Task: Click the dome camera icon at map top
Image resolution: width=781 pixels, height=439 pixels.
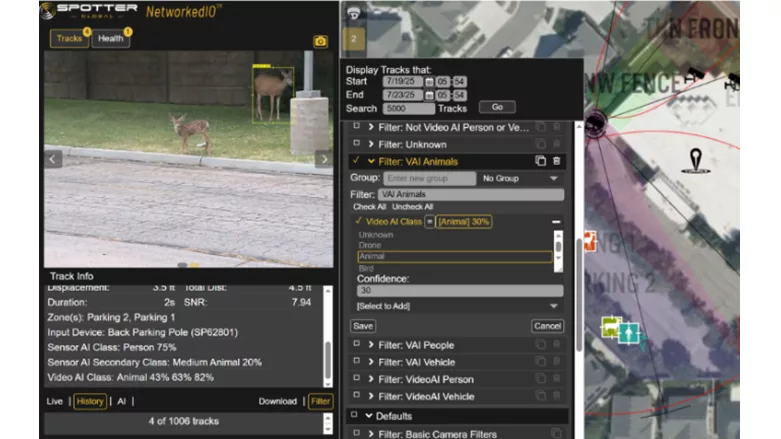Action: click(x=354, y=13)
